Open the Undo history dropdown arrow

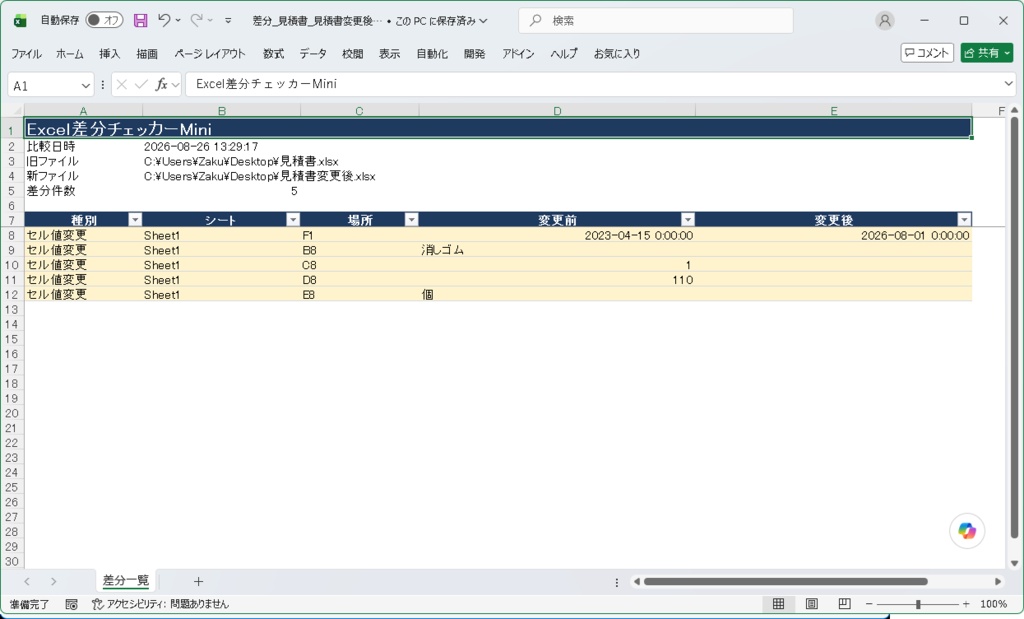coord(178,20)
